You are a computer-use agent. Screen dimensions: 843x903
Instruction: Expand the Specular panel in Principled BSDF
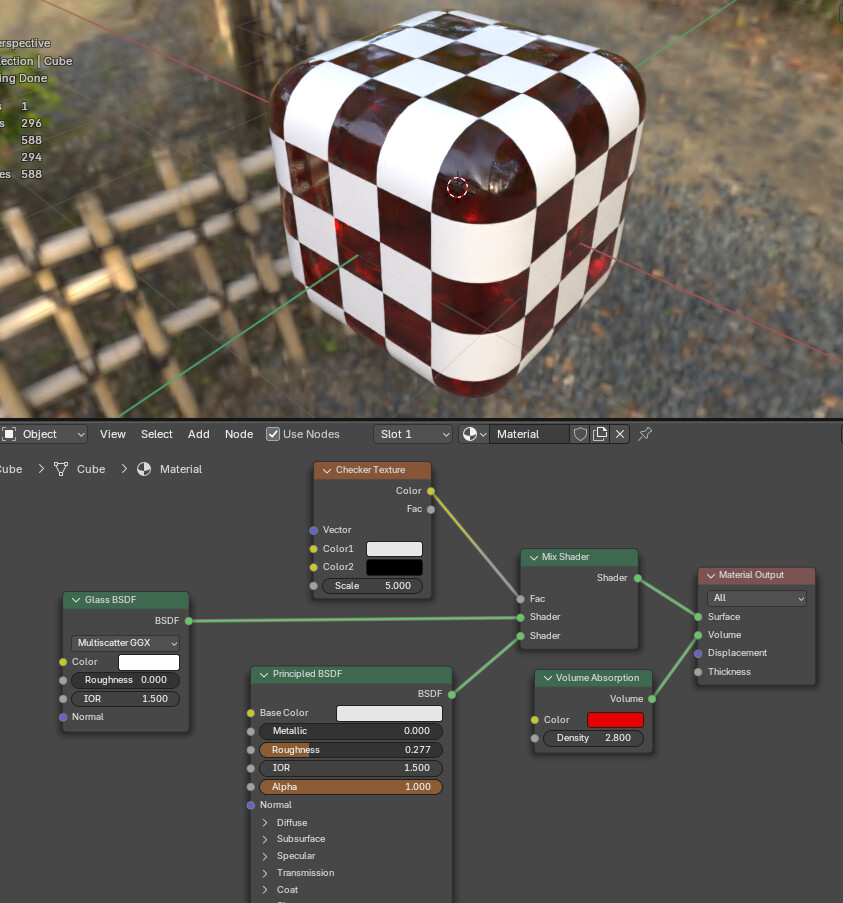pyautogui.click(x=265, y=856)
